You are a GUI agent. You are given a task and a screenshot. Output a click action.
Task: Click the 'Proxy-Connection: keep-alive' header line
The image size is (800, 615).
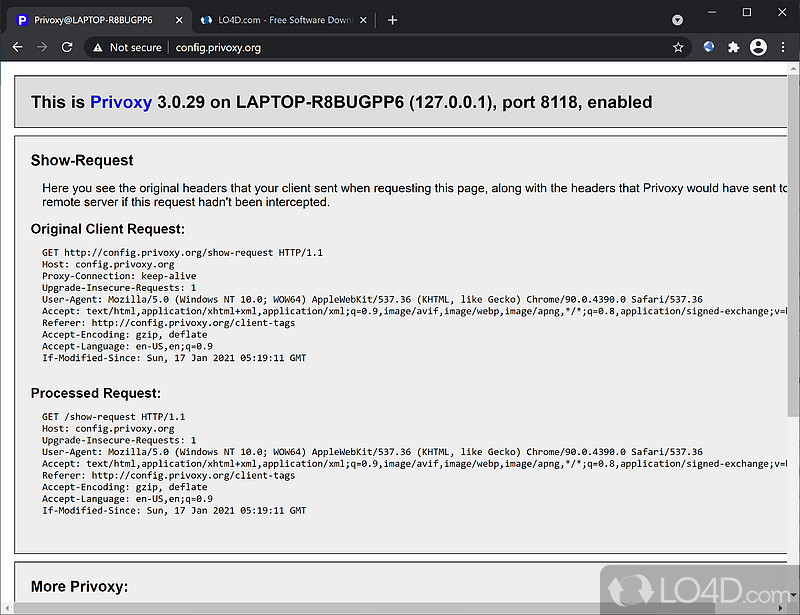[x=119, y=276]
